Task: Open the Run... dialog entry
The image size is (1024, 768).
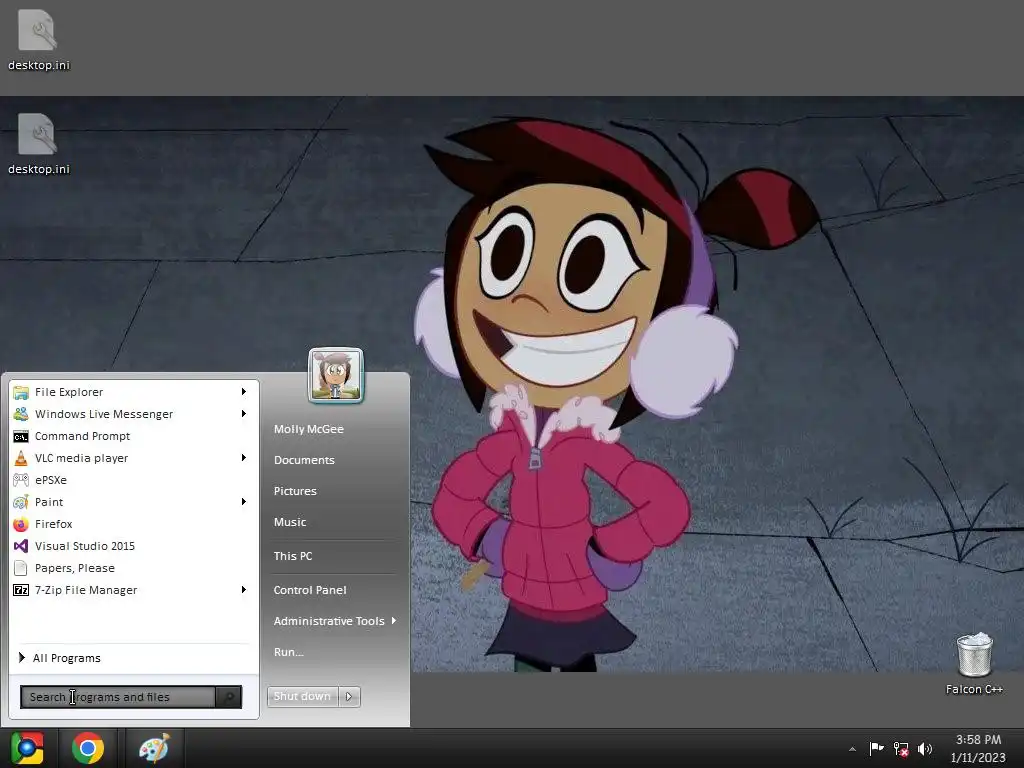Action: pyautogui.click(x=289, y=652)
